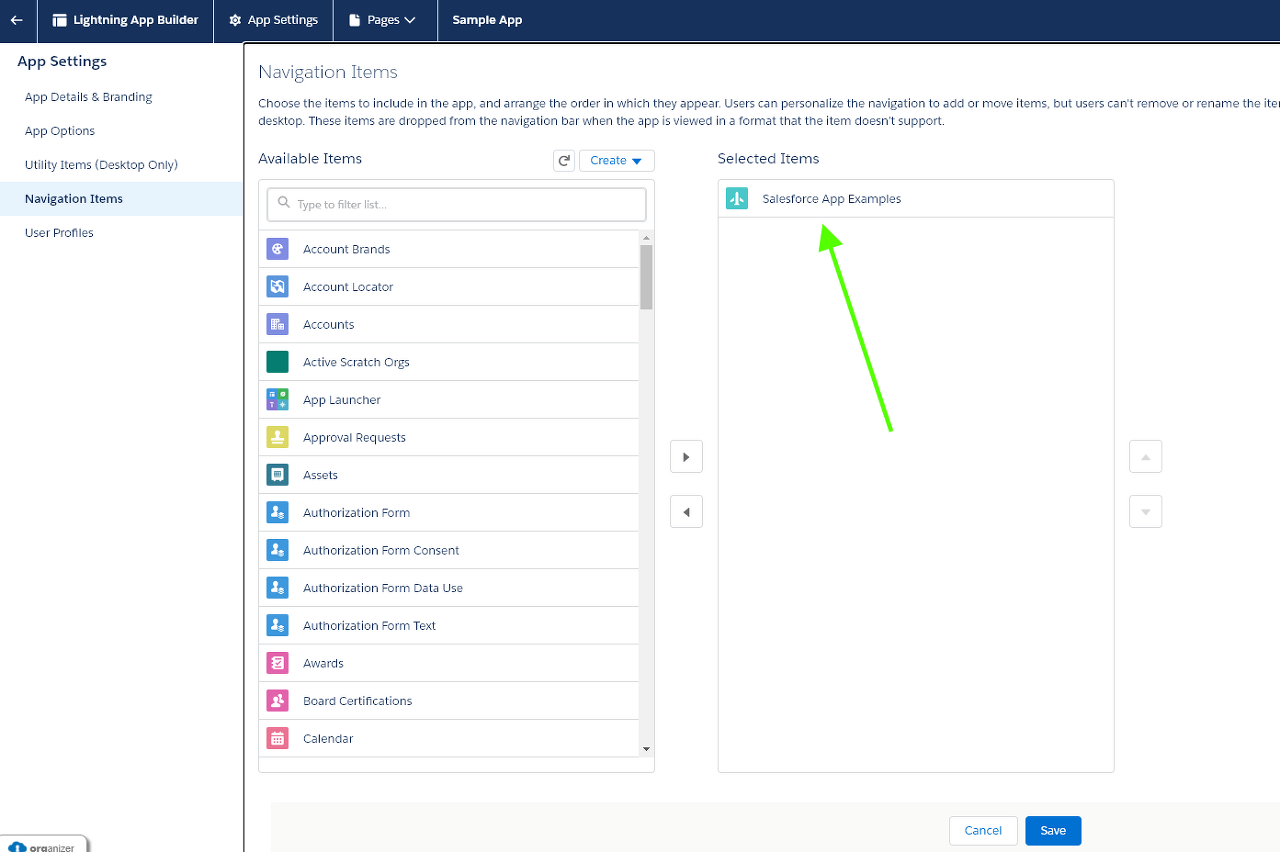Move item to Available with left arrow
This screenshot has width=1280, height=852.
[x=686, y=512]
